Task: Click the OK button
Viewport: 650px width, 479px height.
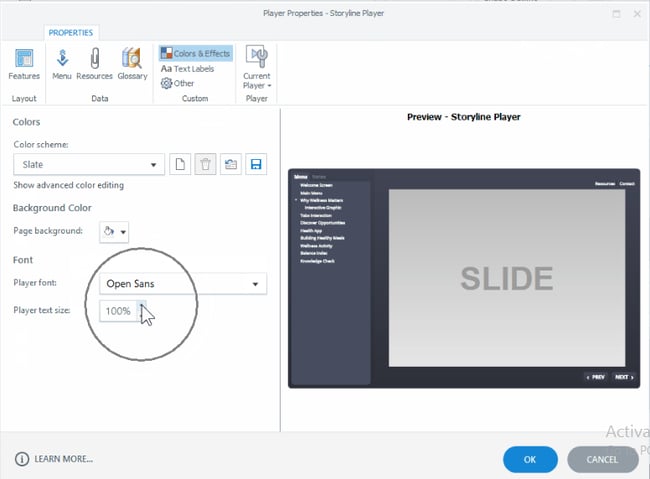Action: pos(530,460)
